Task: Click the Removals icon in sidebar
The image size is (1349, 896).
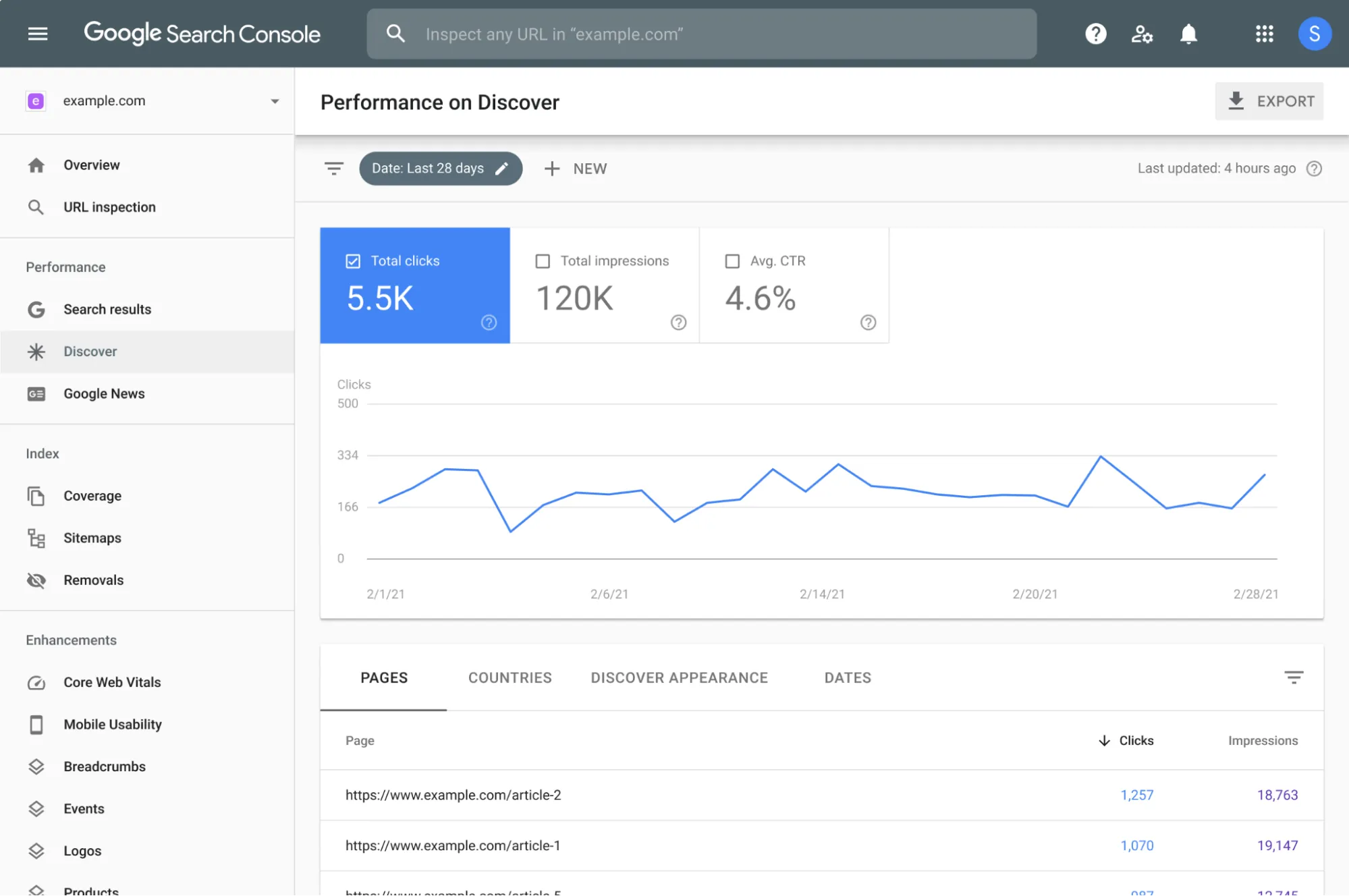Action: coord(36,580)
